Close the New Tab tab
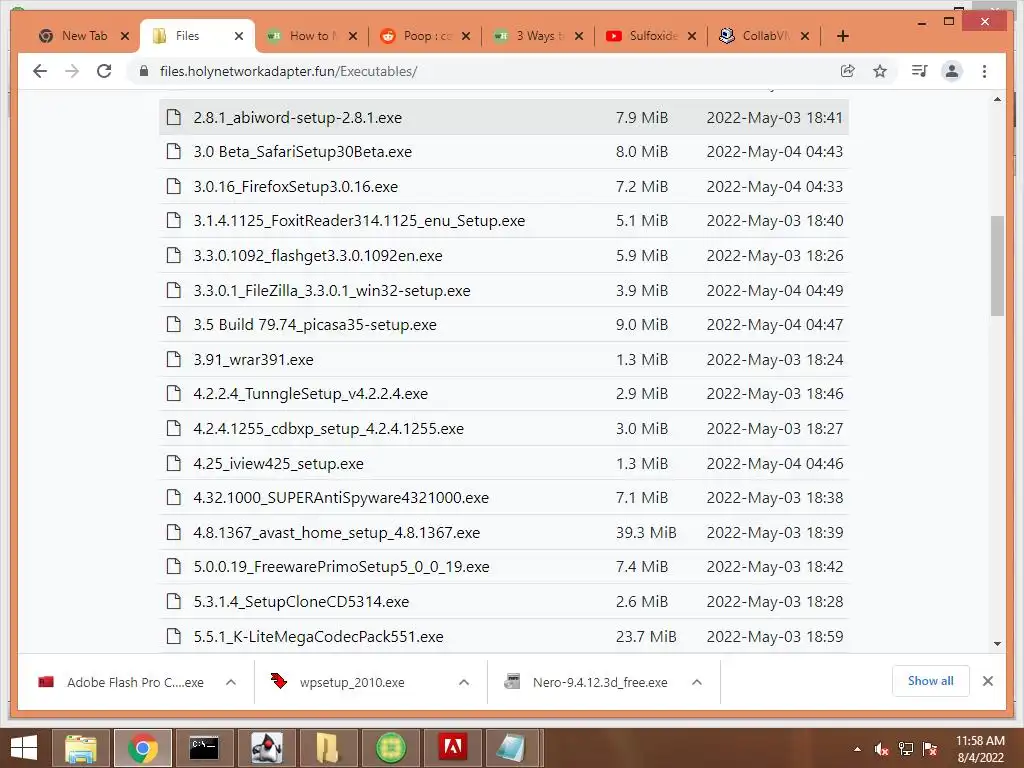This screenshot has width=1024, height=768. tap(125, 36)
